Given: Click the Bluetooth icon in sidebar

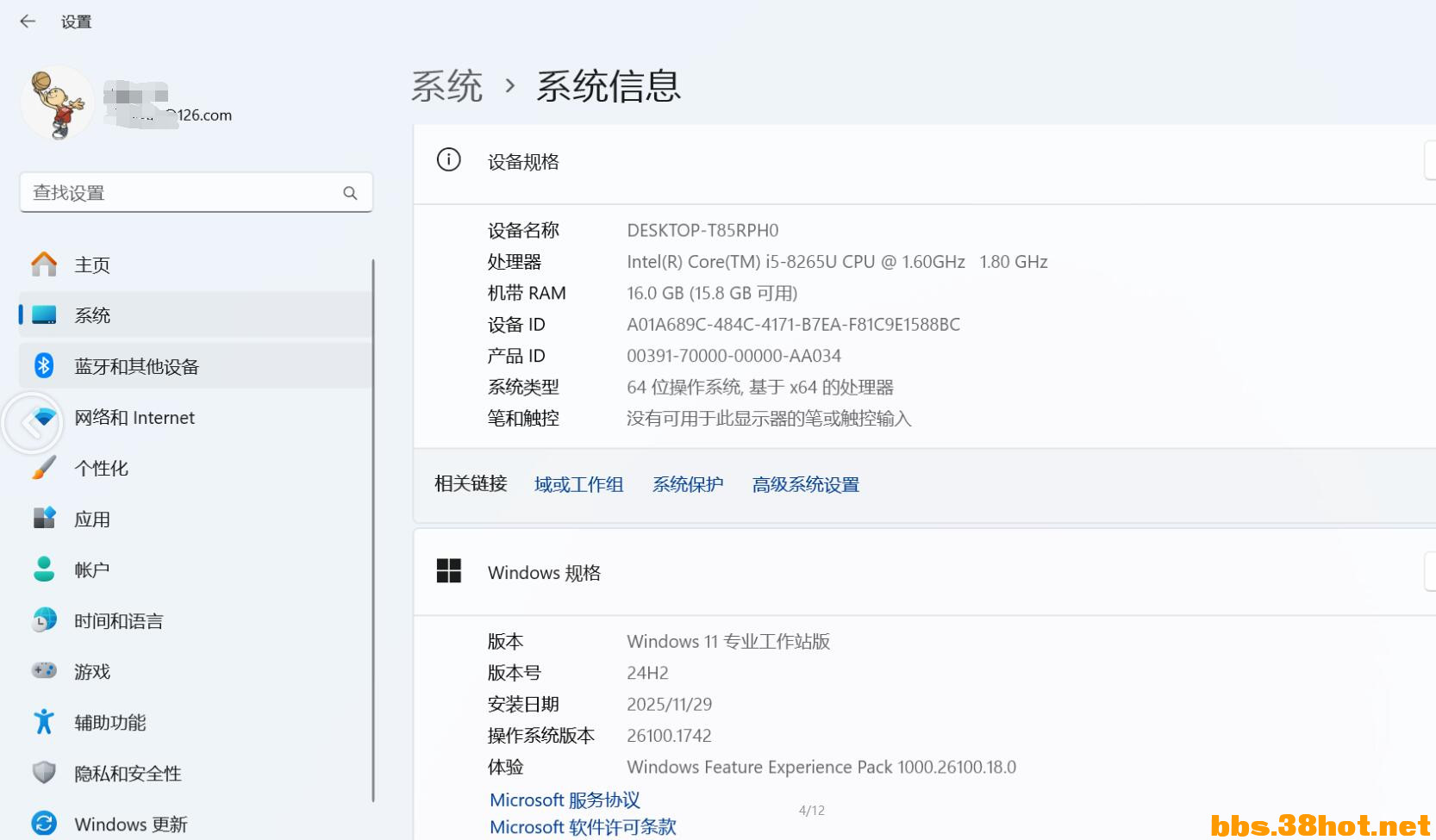Looking at the screenshot, I should pyautogui.click(x=44, y=366).
